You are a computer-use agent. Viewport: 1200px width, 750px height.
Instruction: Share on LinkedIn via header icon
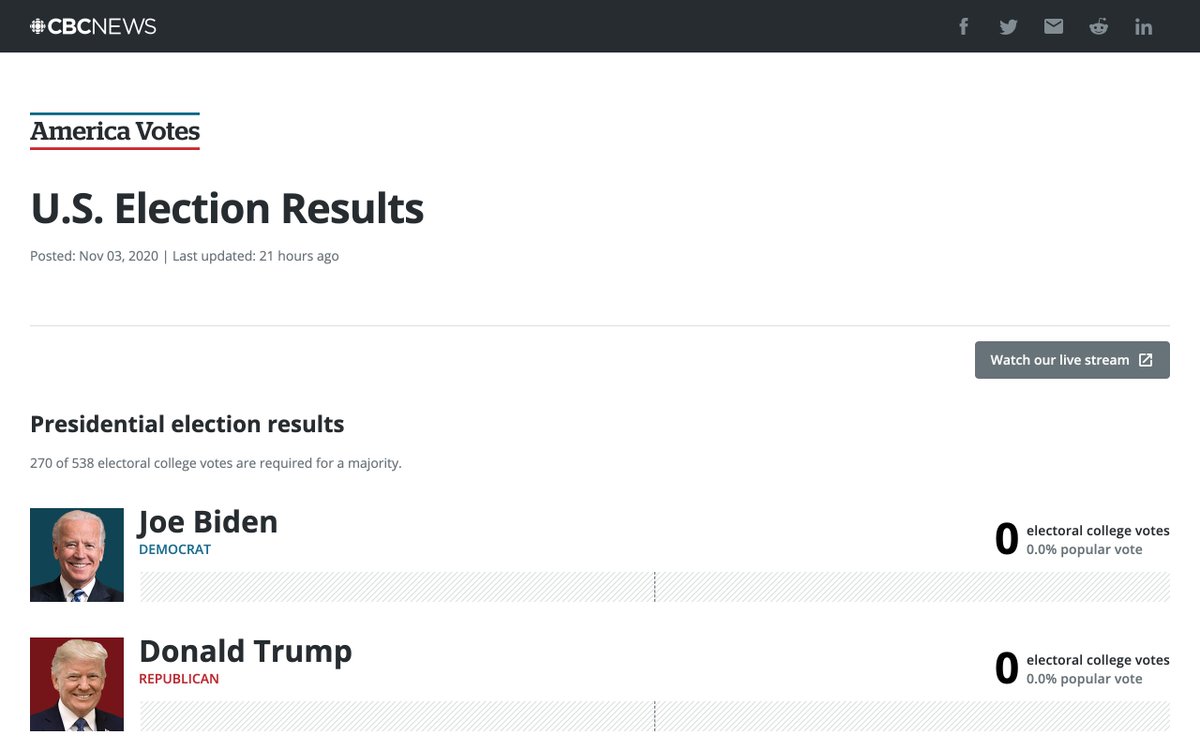coord(1143,27)
